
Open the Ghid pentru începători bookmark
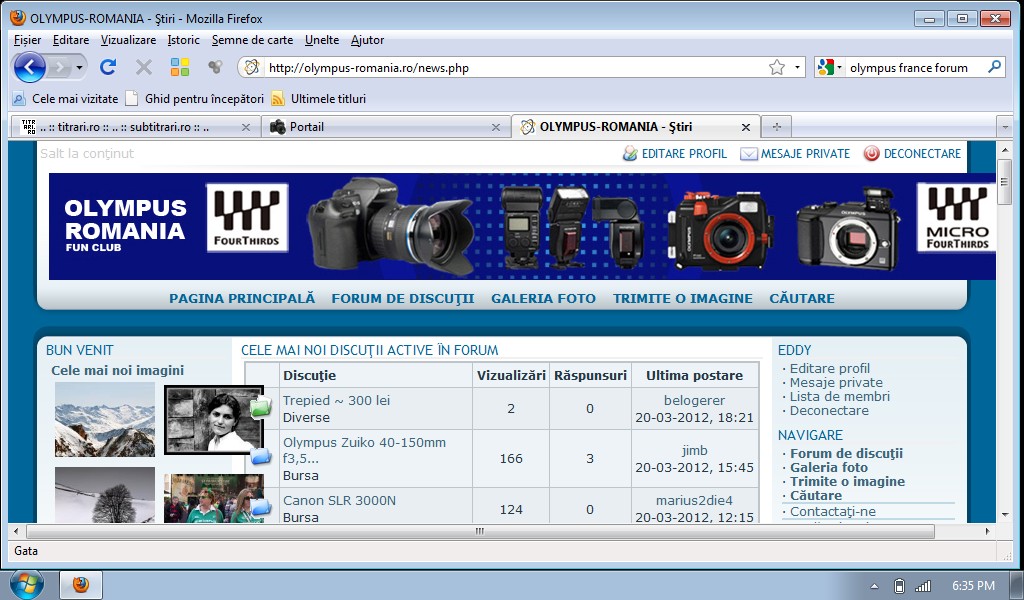pyautogui.click(x=195, y=99)
